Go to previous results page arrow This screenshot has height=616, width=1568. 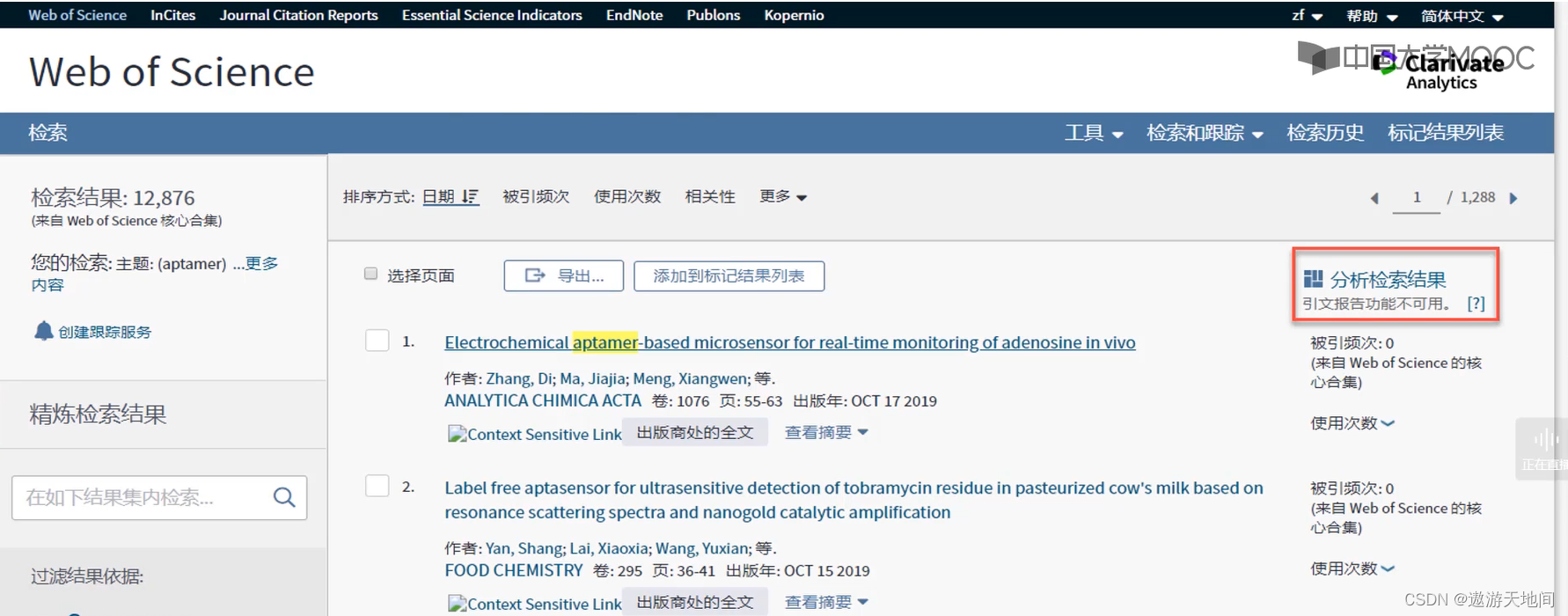pos(1374,198)
